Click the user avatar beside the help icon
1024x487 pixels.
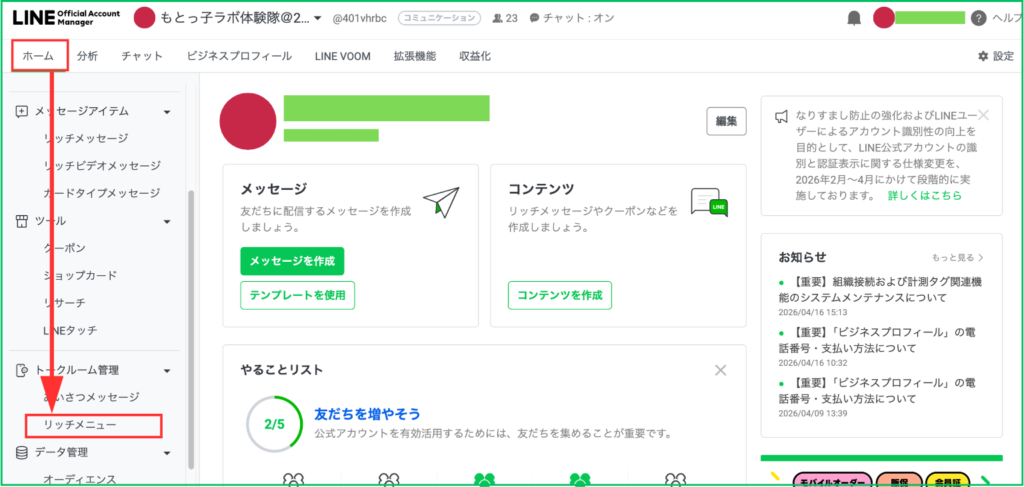click(884, 18)
